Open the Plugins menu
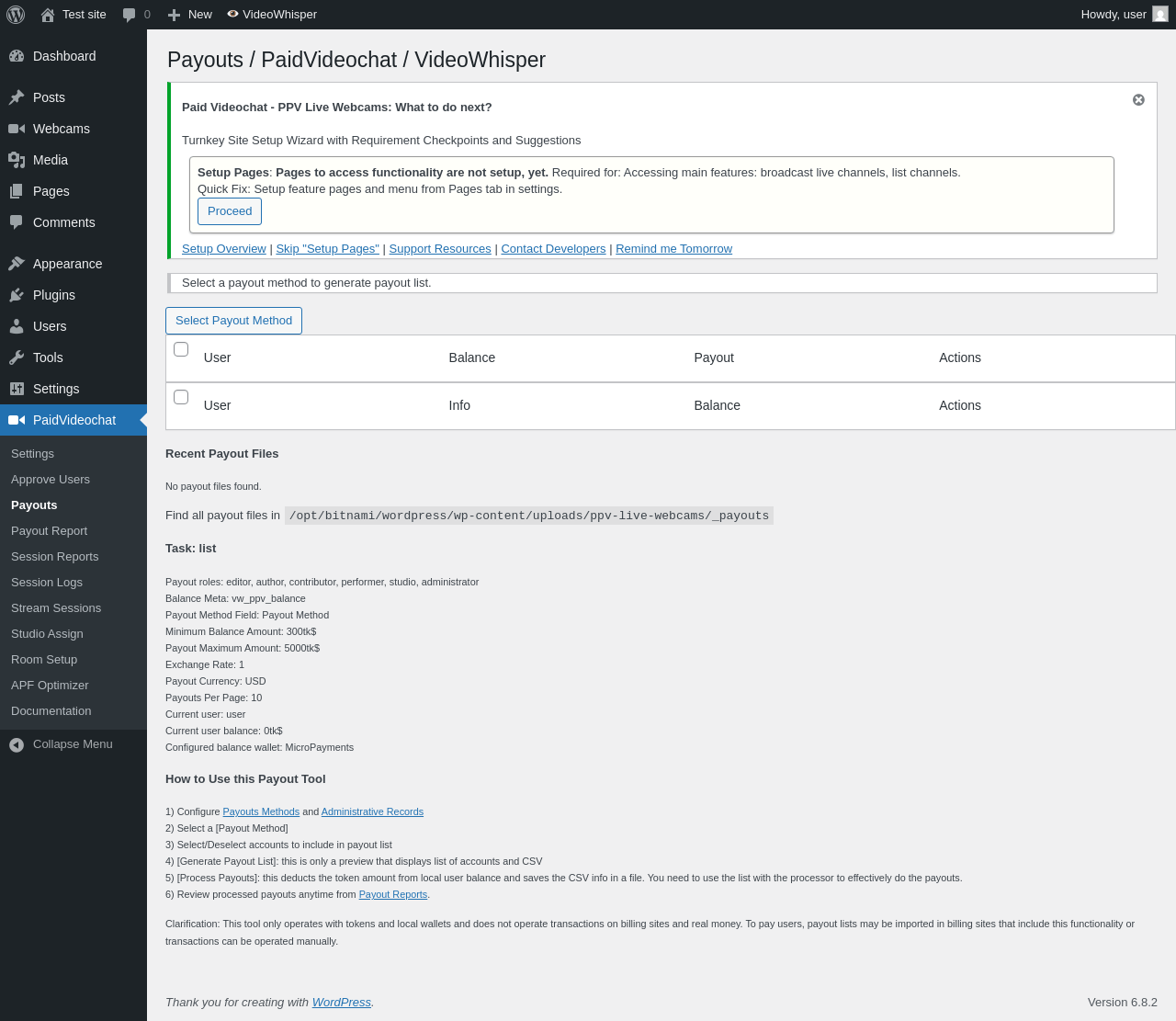 (x=73, y=295)
